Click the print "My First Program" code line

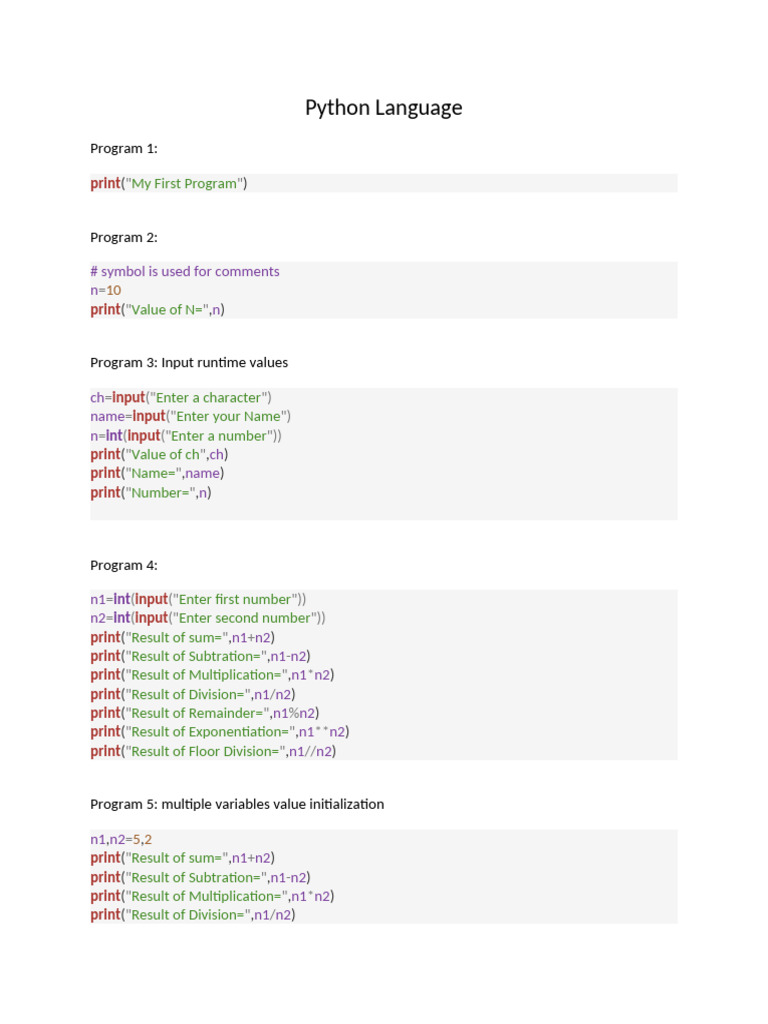pyautogui.click(x=169, y=184)
